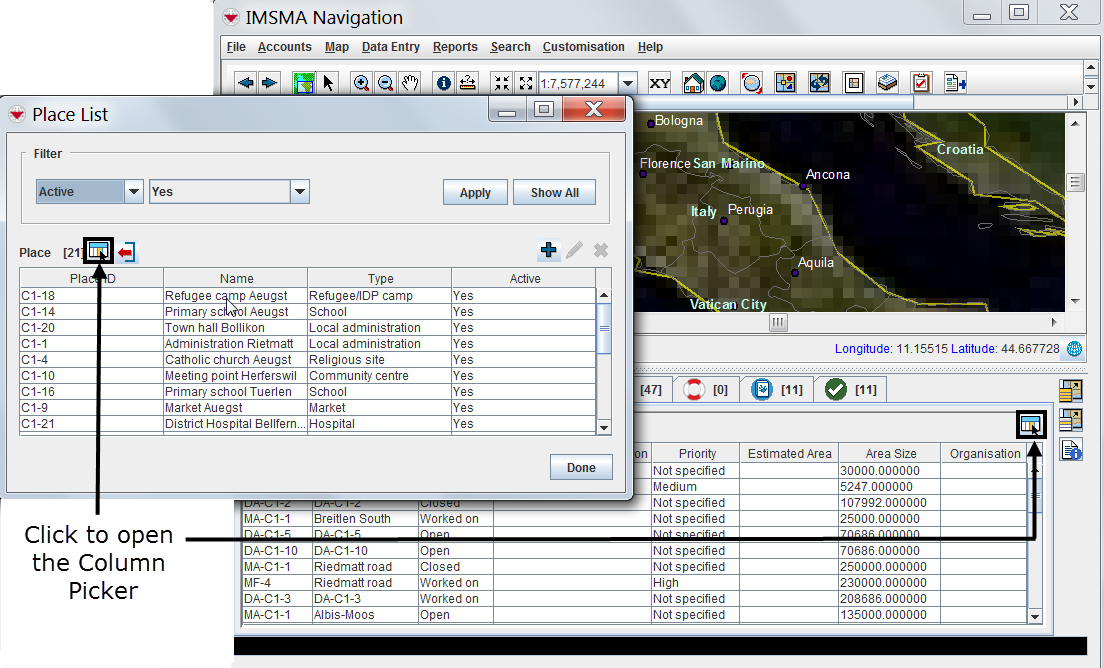Open column picker above the Organisation column
The image size is (1104, 668).
pos(1029,425)
